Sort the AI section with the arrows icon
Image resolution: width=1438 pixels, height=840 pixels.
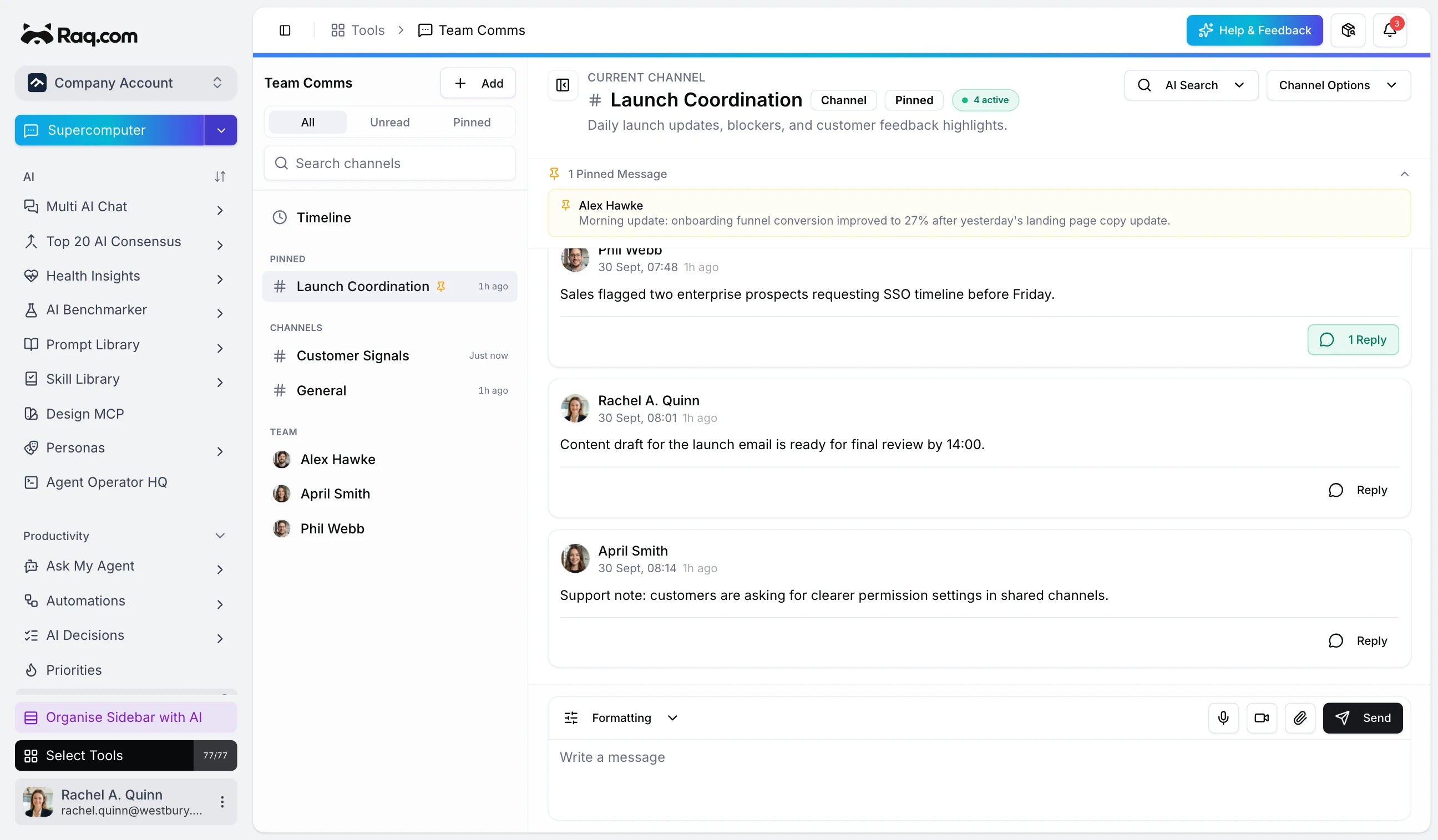[220, 176]
